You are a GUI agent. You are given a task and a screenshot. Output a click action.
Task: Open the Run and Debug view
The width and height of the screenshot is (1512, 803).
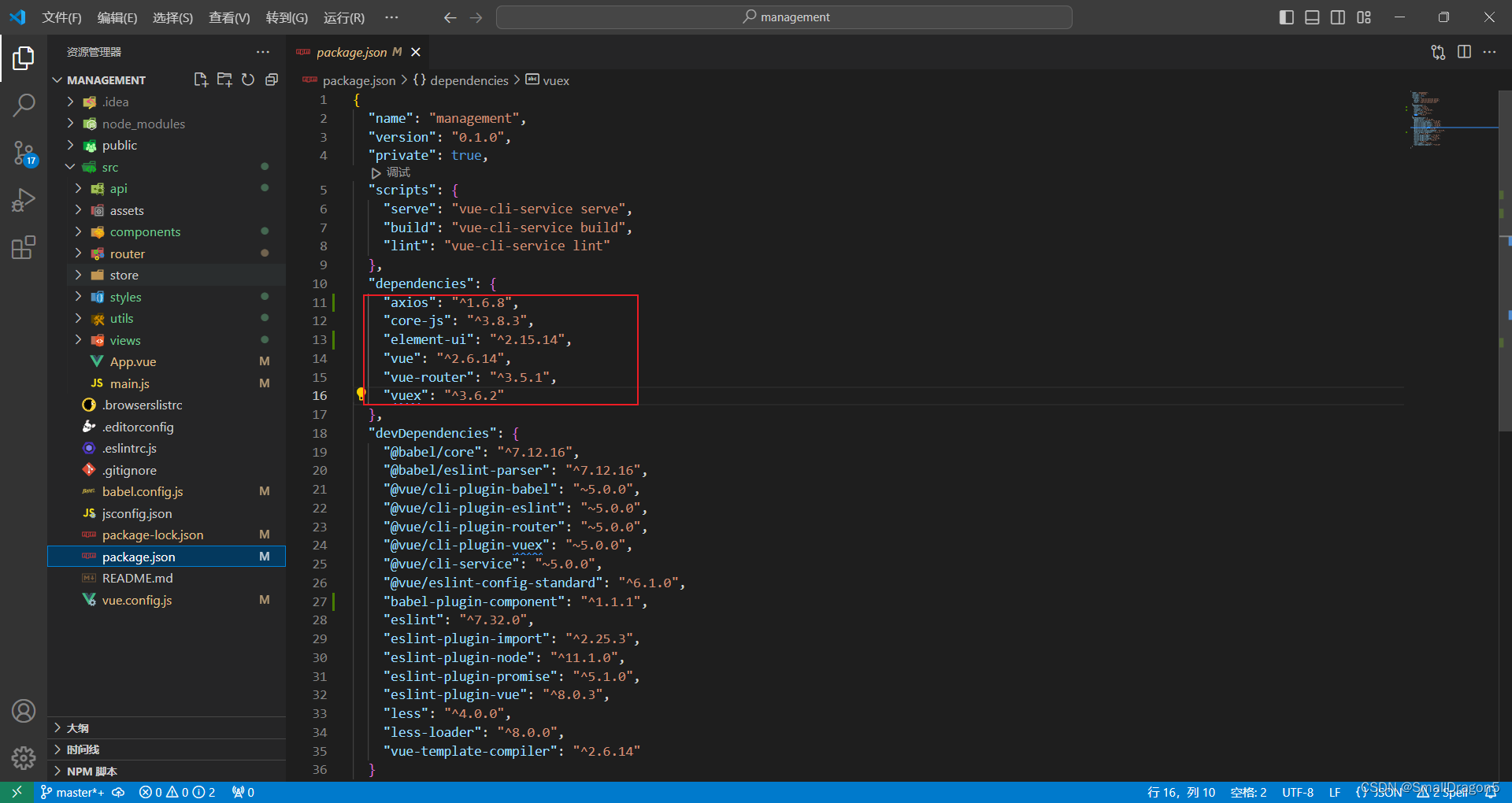(24, 200)
